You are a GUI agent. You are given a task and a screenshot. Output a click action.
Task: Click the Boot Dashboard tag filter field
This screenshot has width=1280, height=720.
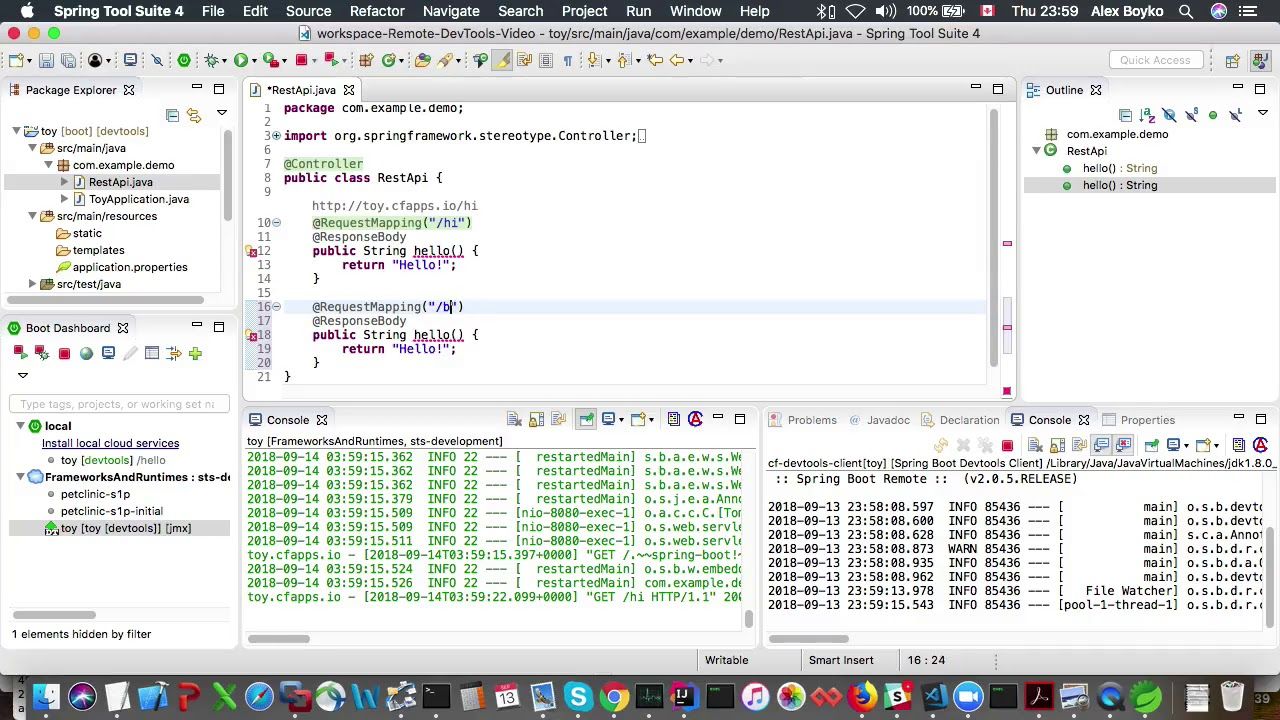[x=119, y=404]
